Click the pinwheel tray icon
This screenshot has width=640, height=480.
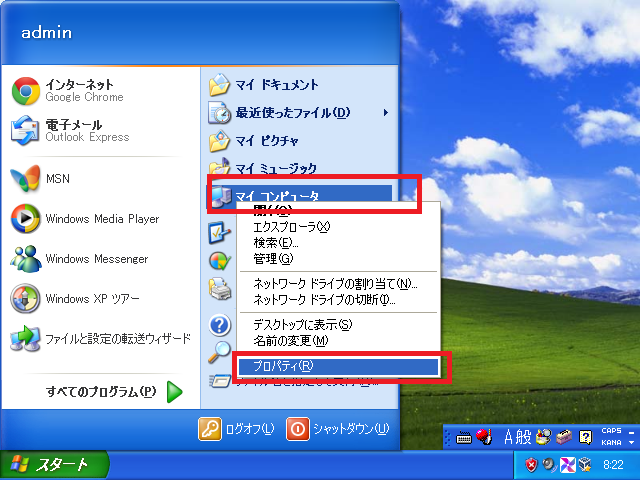click(568, 464)
